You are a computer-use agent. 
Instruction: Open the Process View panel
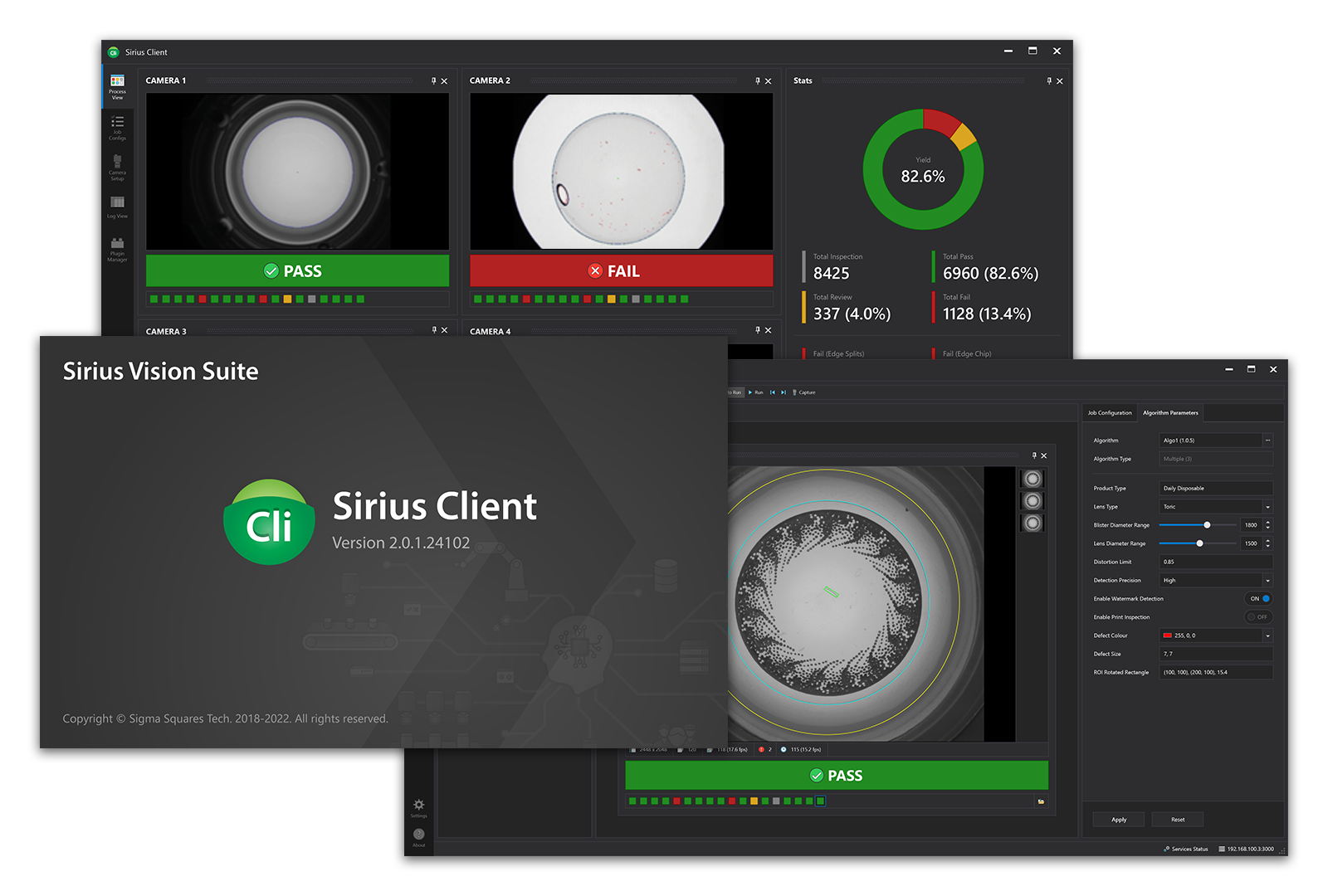117,87
